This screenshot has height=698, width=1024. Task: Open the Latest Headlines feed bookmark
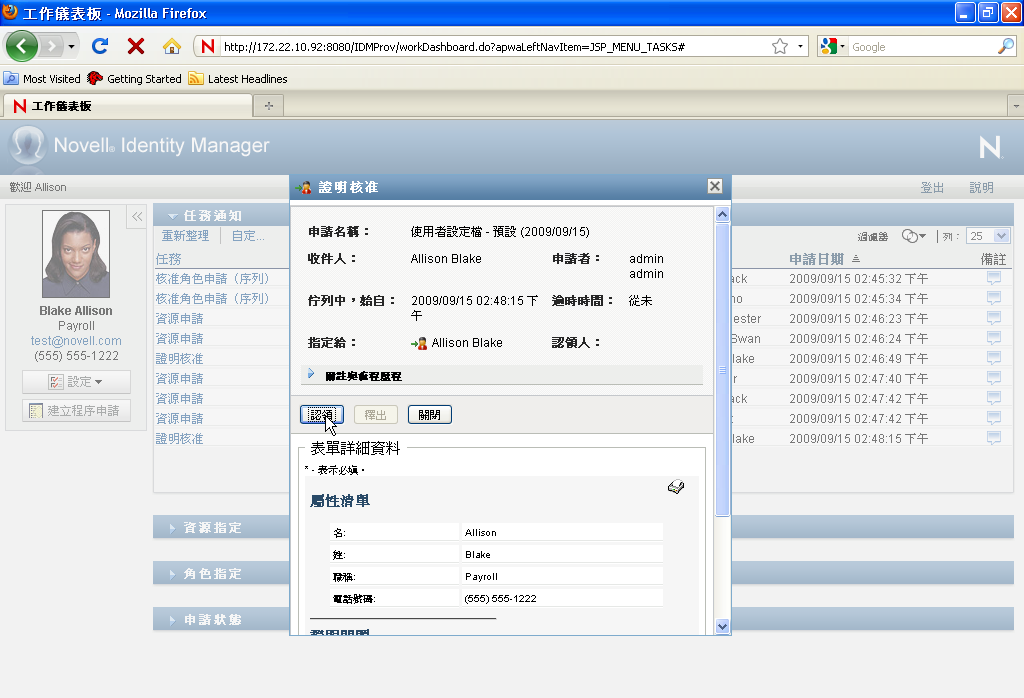pos(238,79)
